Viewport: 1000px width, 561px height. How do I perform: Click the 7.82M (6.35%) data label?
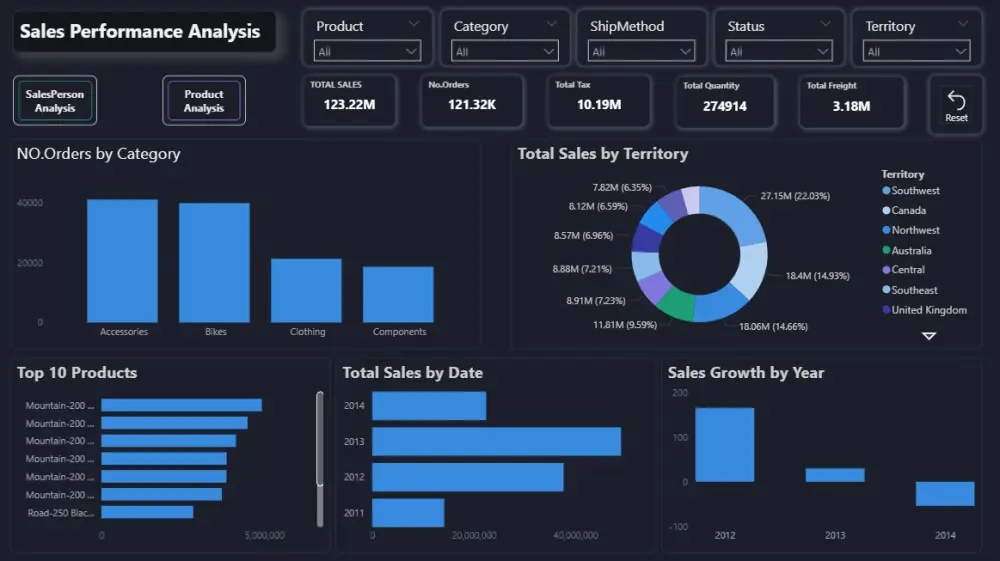click(x=622, y=187)
